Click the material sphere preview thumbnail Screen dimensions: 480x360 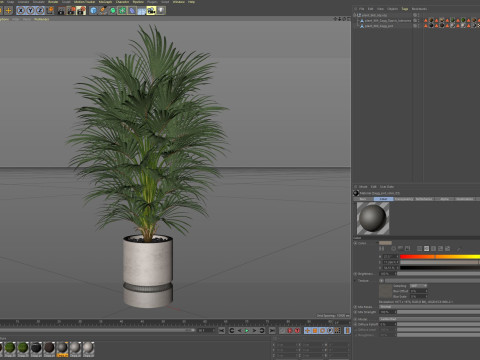[x=373, y=218]
